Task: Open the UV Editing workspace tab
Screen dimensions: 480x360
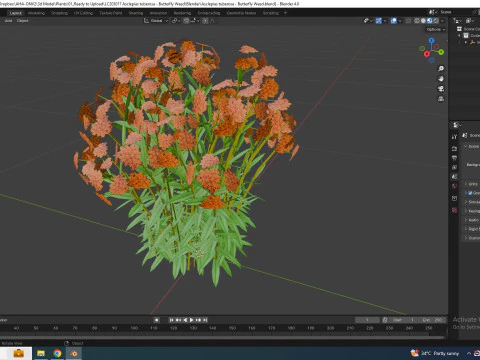Action: [83, 13]
